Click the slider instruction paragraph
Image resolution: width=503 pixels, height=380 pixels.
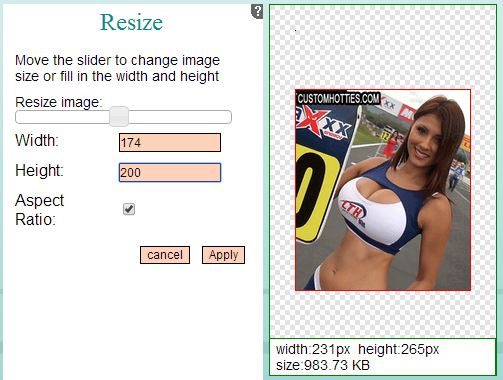click(117, 68)
